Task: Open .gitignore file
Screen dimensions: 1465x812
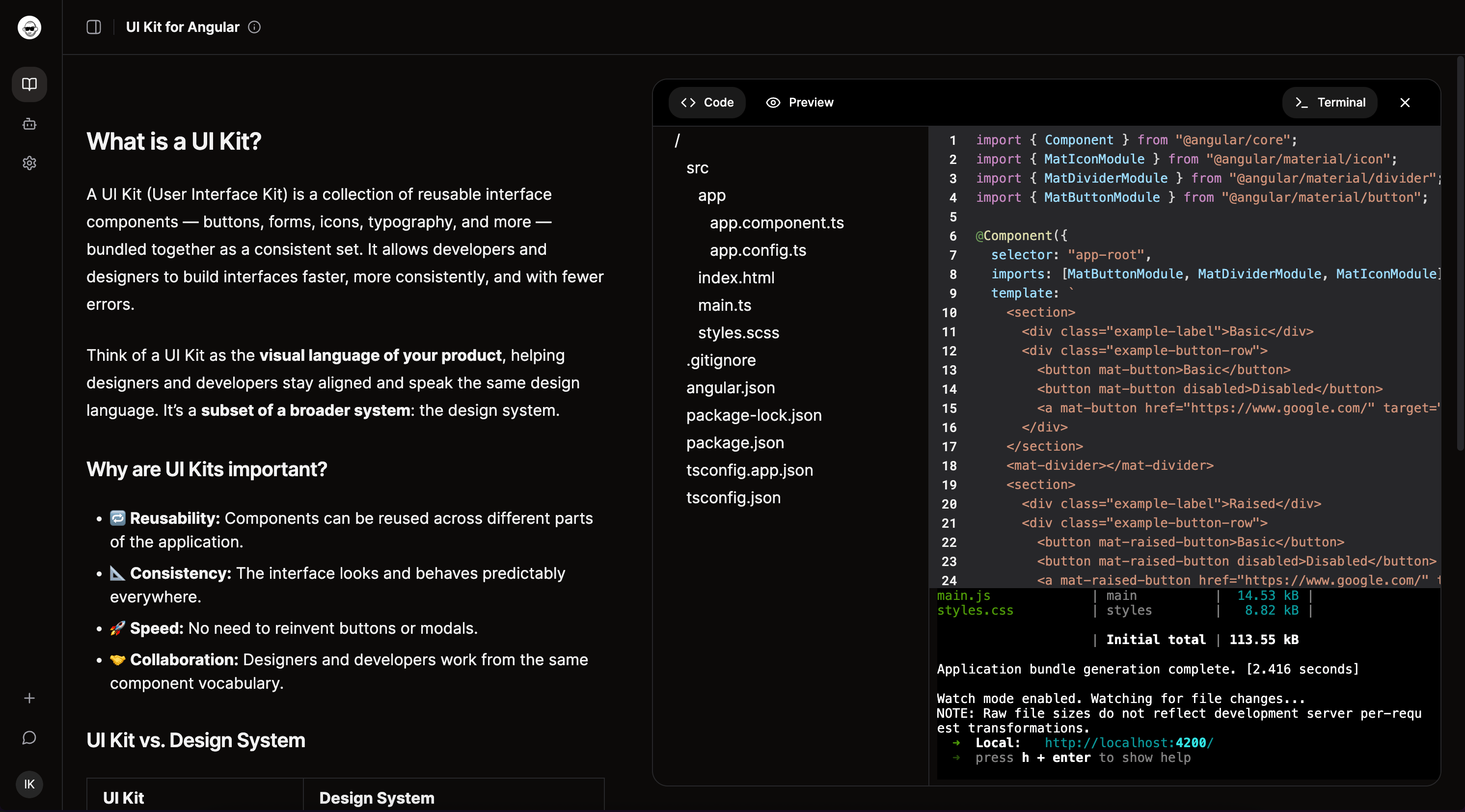Action: (721, 360)
